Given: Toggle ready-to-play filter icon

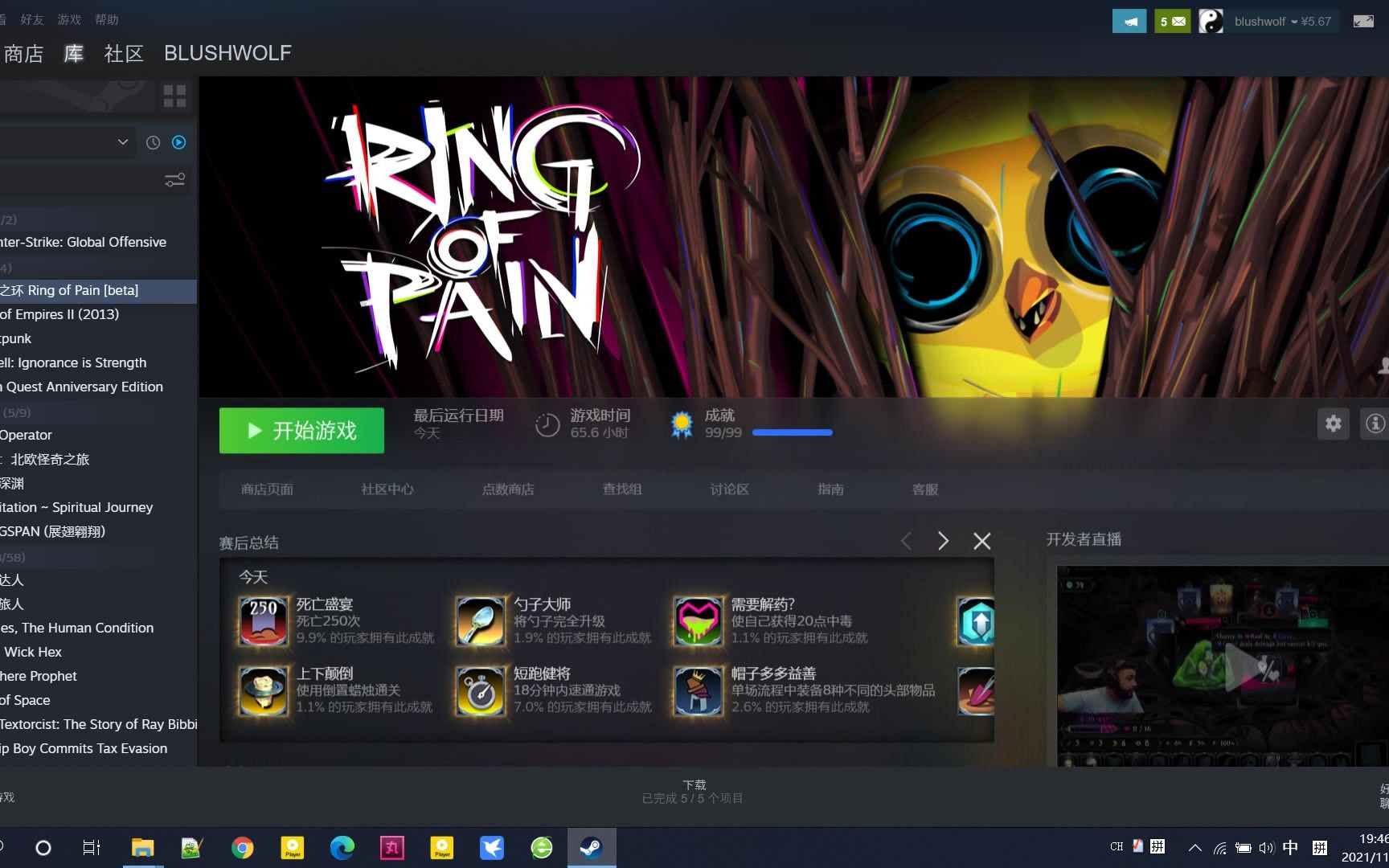Looking at the screenshot, I should [179, 142].
